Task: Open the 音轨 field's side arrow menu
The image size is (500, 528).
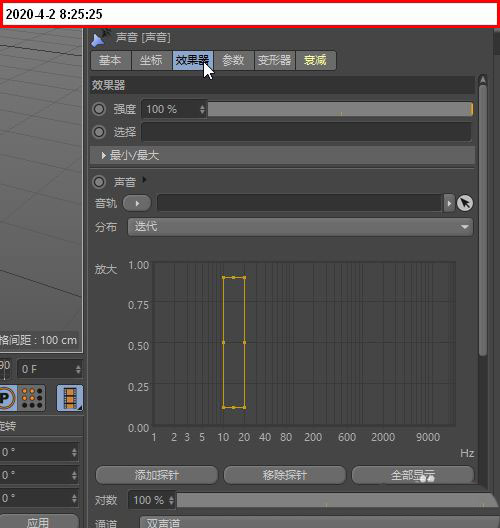Action: [x=449, y=203]
